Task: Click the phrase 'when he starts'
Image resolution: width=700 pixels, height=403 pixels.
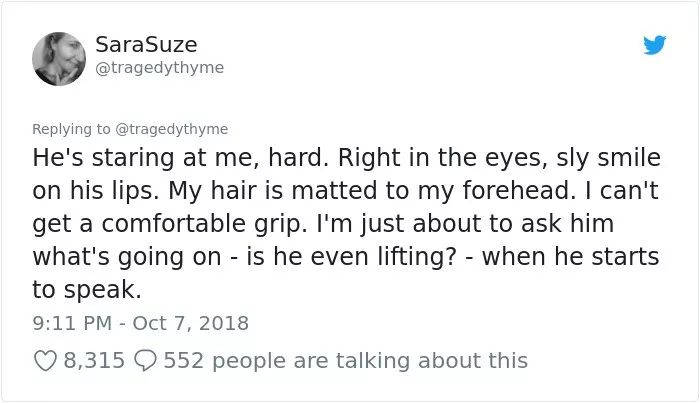Action: 571,257
